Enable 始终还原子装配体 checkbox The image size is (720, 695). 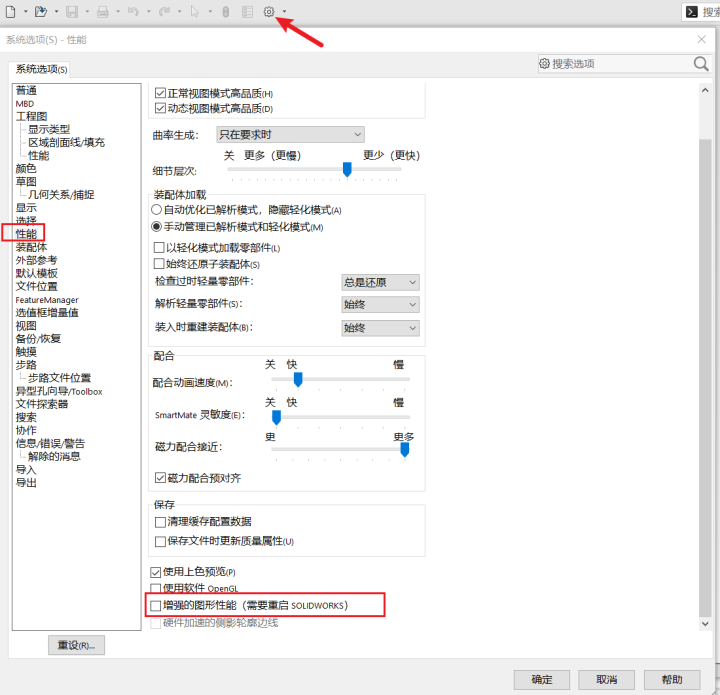pos(159,264)
